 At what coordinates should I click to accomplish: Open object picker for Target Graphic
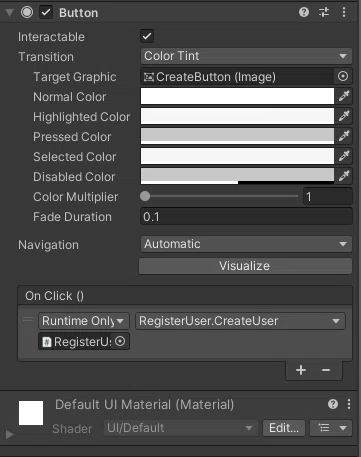pyautogui.click(x=343, y=76)
